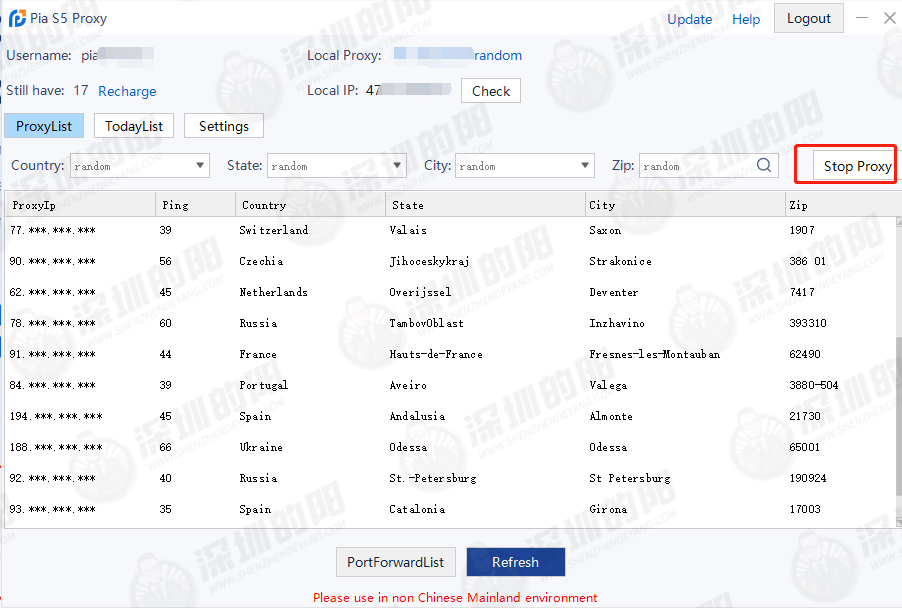Image resolution: width=902 pixels, height=608 pixels.
Task: Click proxy IP 188.***.***.***
Action: click(x=56, y=448)
